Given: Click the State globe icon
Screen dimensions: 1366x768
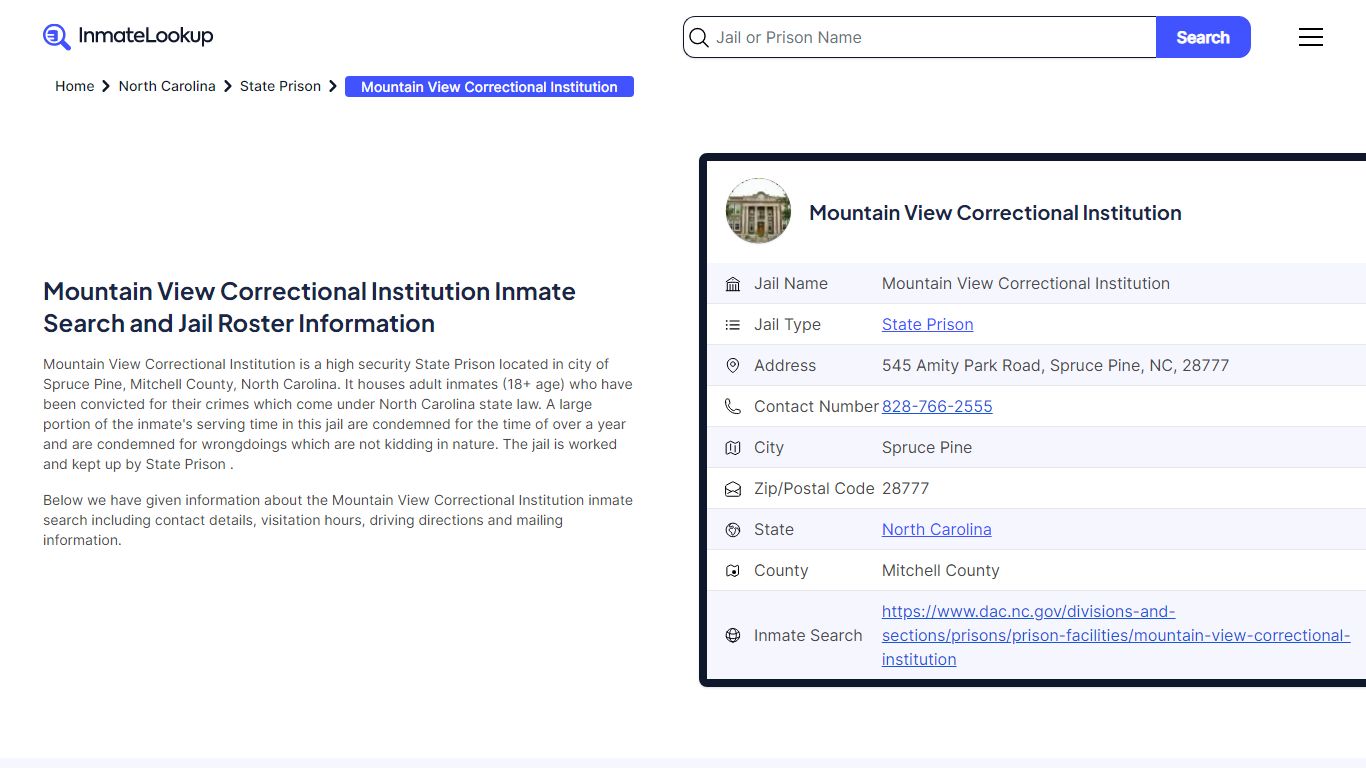Looking at the screenshot, I should pyautogui.click(x=733, y=530).
